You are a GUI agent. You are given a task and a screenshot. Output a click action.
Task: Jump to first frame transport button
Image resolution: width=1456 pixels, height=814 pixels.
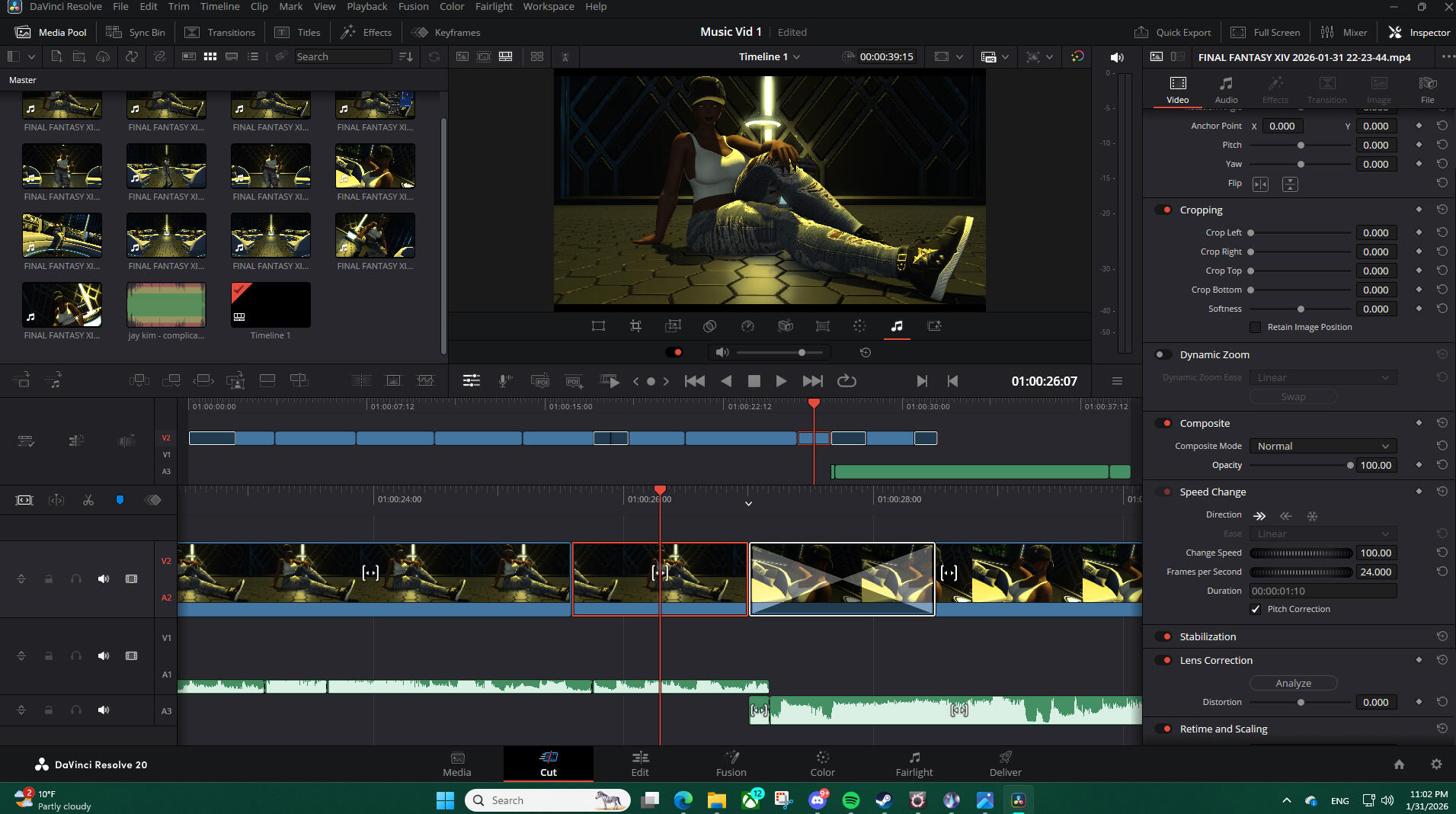[694, 381]
